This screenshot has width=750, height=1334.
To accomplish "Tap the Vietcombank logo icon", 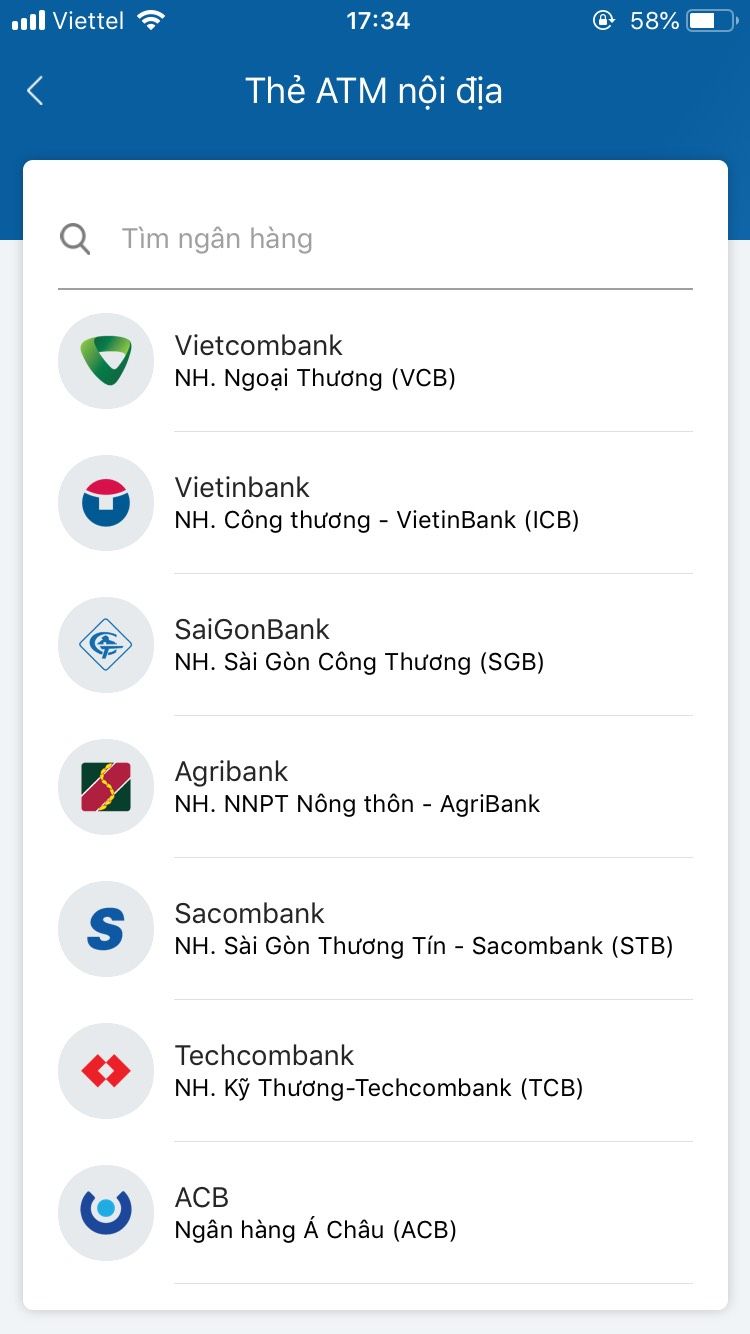I will pos(106,361).
